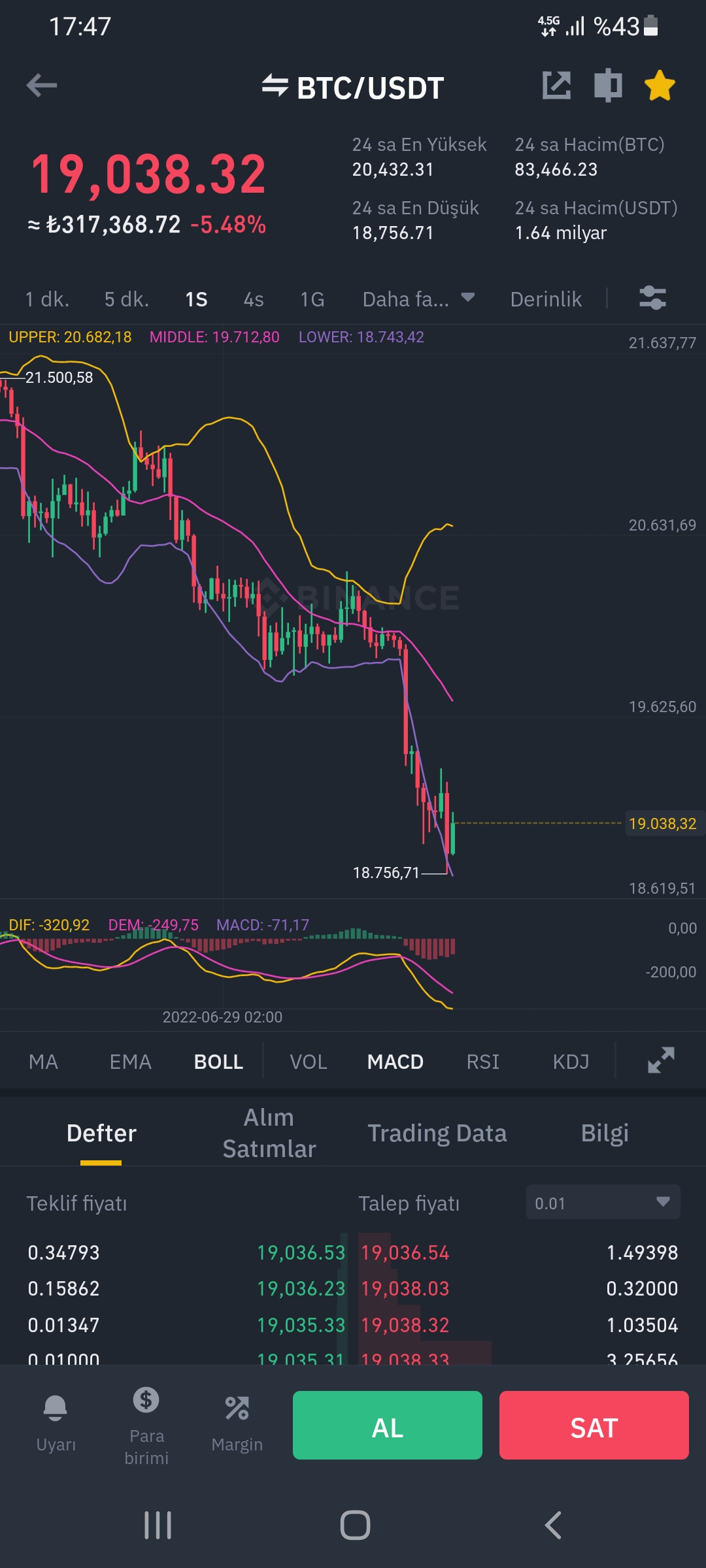Switch to the Alım Satımlar tab
The width and height of the screenshot is (706, 1568).
[x=269, y=1133]
